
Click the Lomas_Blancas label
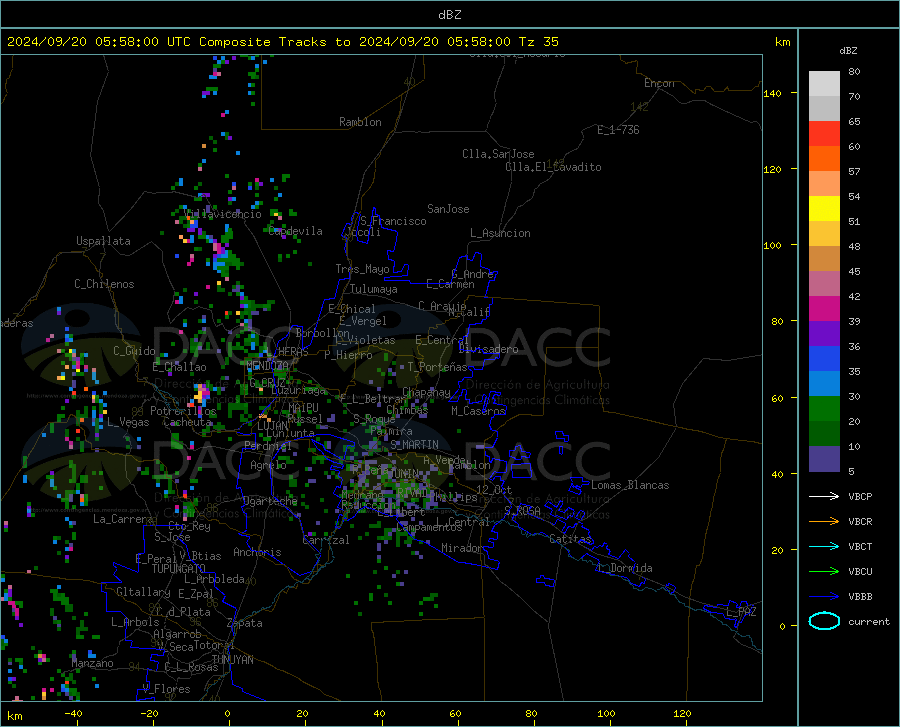[630, 485]
